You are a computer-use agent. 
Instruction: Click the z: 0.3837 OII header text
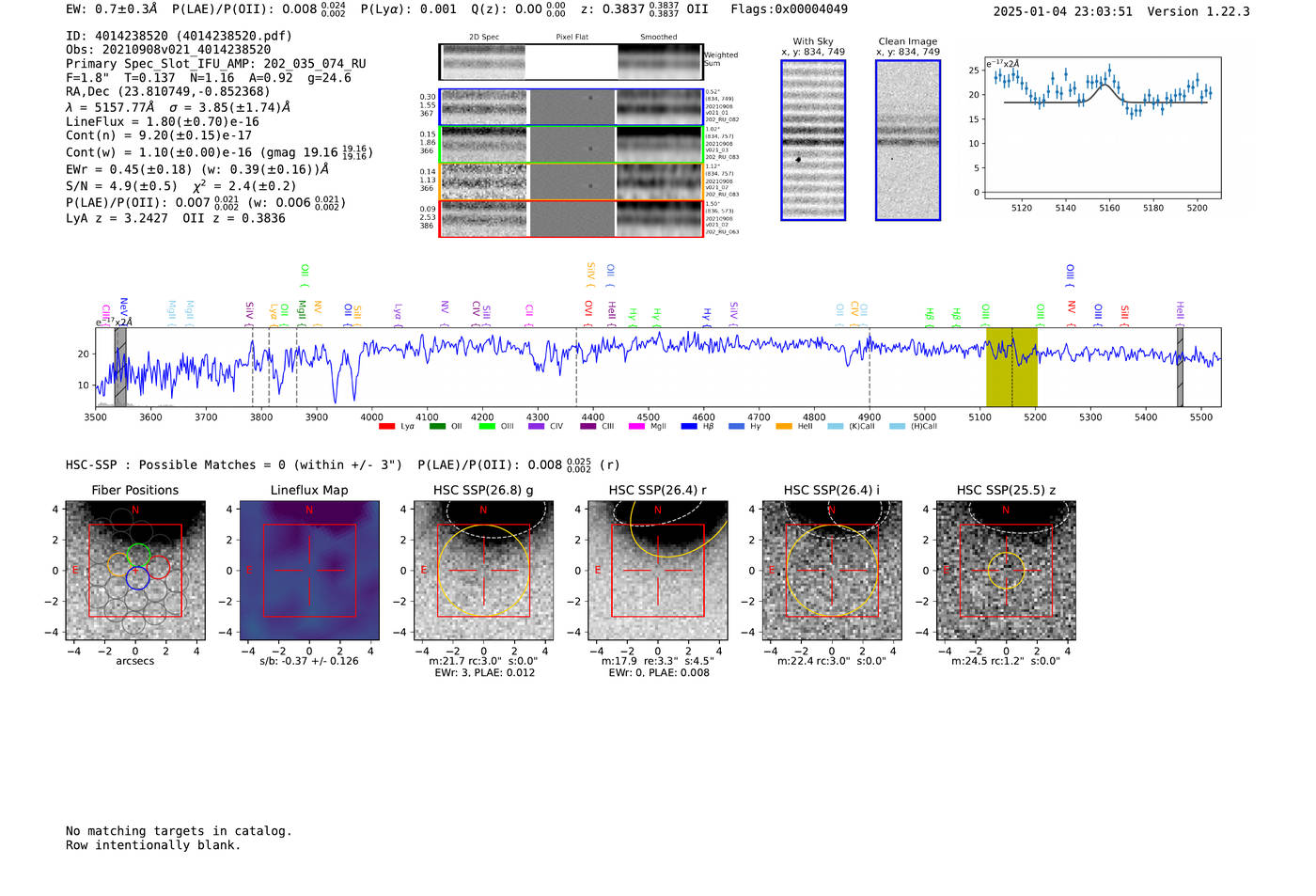(x=645, y=9)
